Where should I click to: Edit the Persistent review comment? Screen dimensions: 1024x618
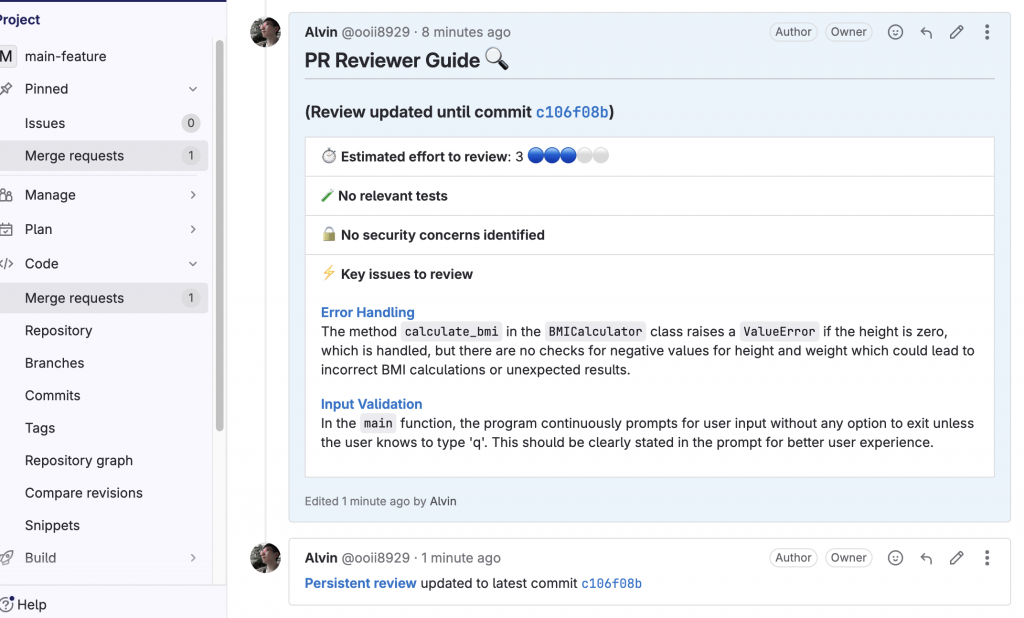(x=956, y=558)
